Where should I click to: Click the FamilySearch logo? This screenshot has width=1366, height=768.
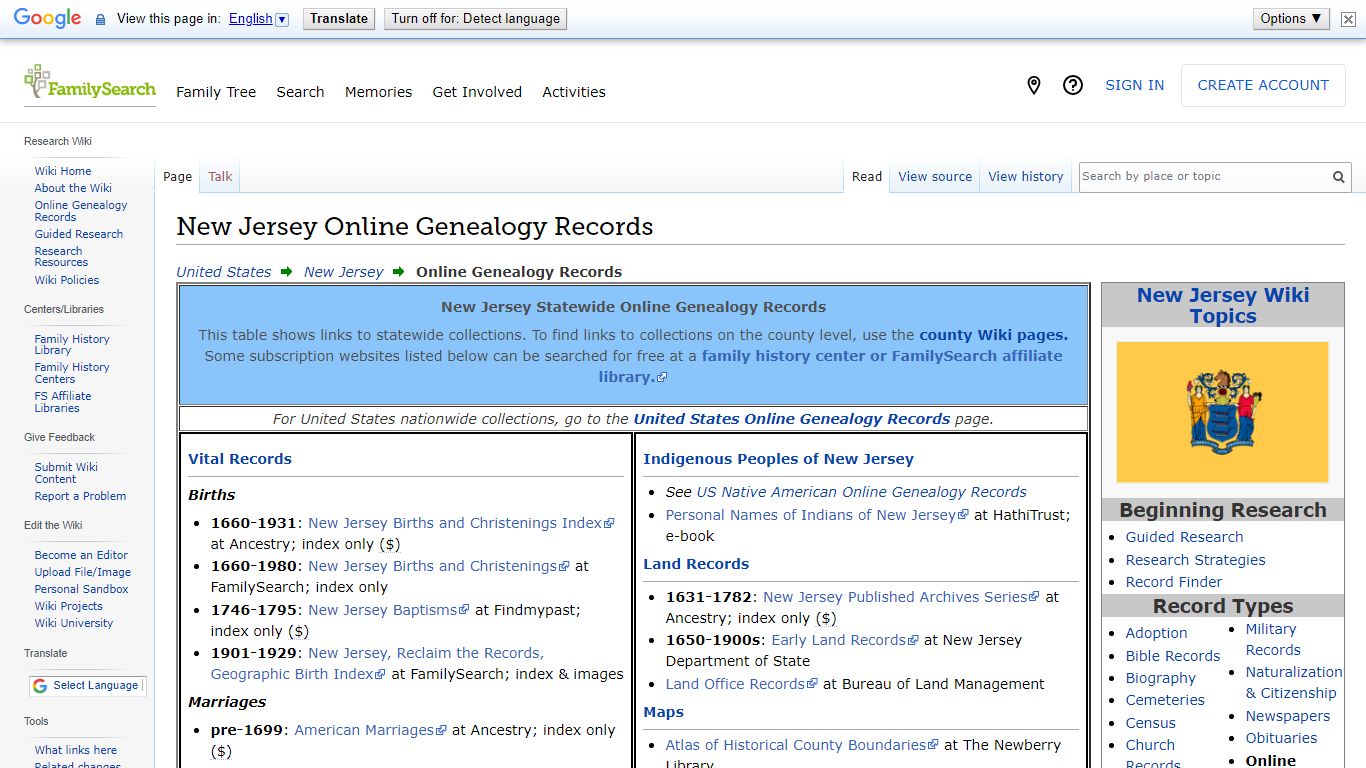90,84
